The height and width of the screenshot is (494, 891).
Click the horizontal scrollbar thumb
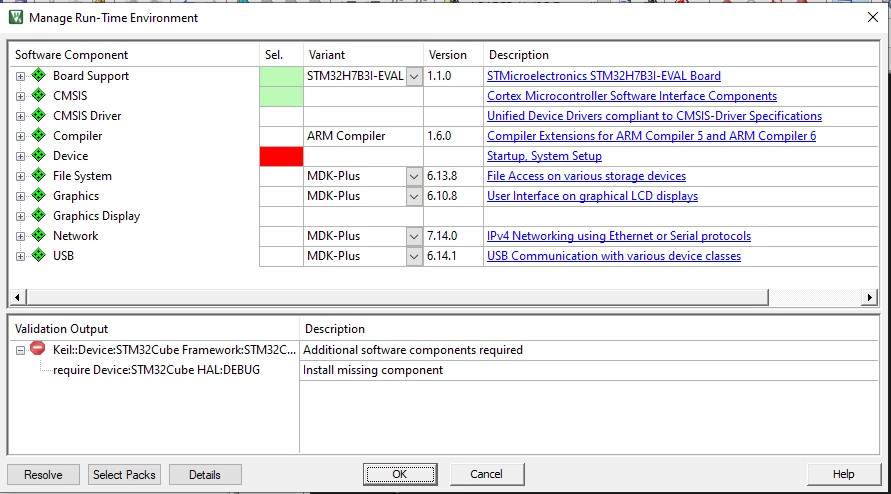pyautogui.click(x=397, y=297)
